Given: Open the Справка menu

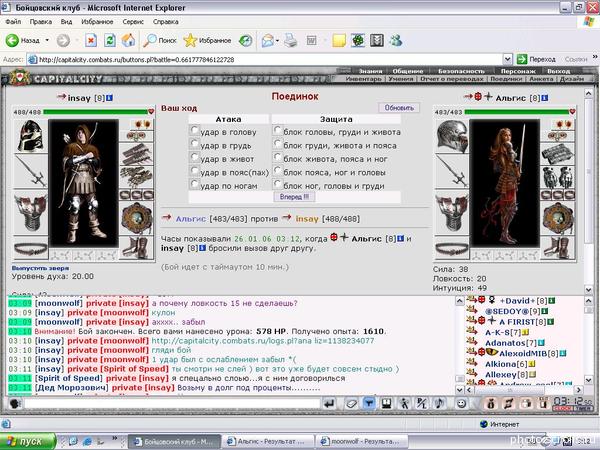Looking at the screenshot, I should pos(166,21).
